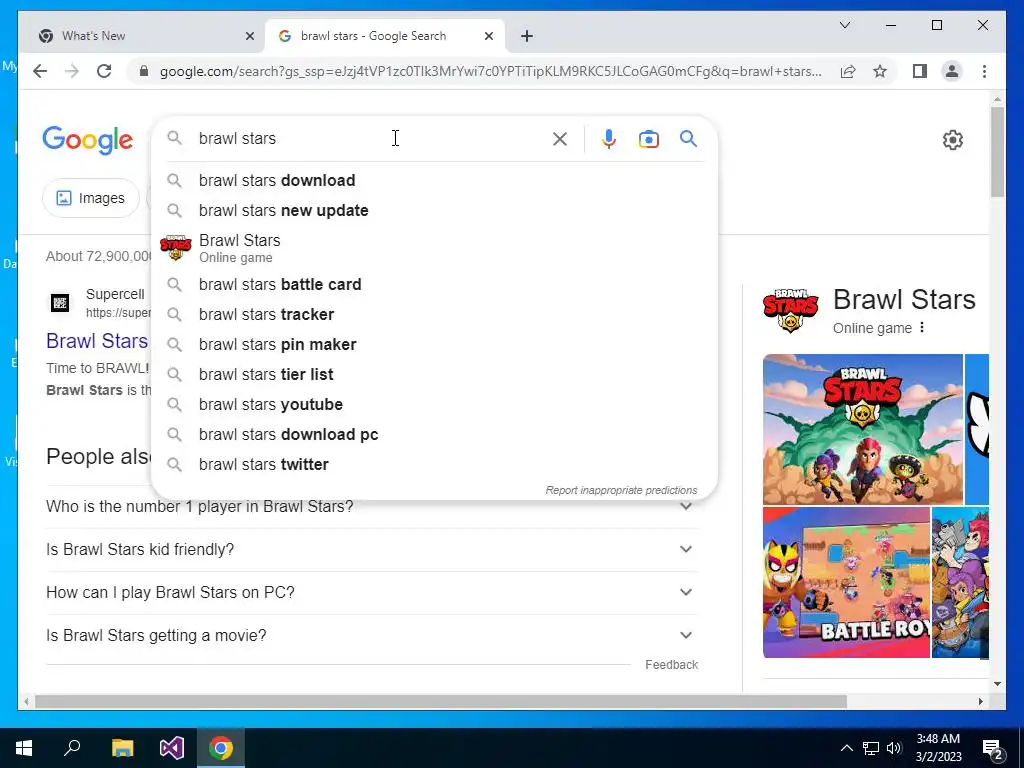This screenshot has height=768, width=1024.
Task: Expand Is Brawl Stars kid friendly question
Action: point(372,550)
